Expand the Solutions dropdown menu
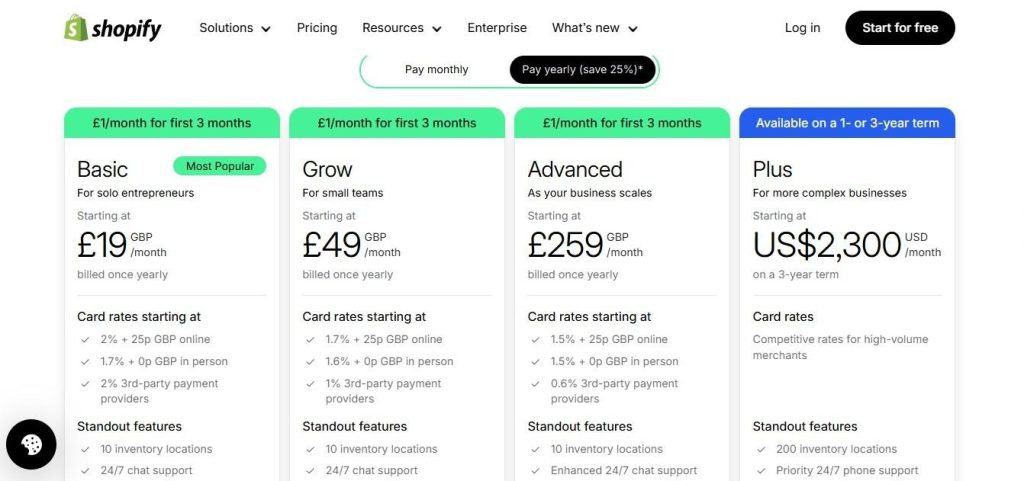1024x481 pixels. click(235, 28)
